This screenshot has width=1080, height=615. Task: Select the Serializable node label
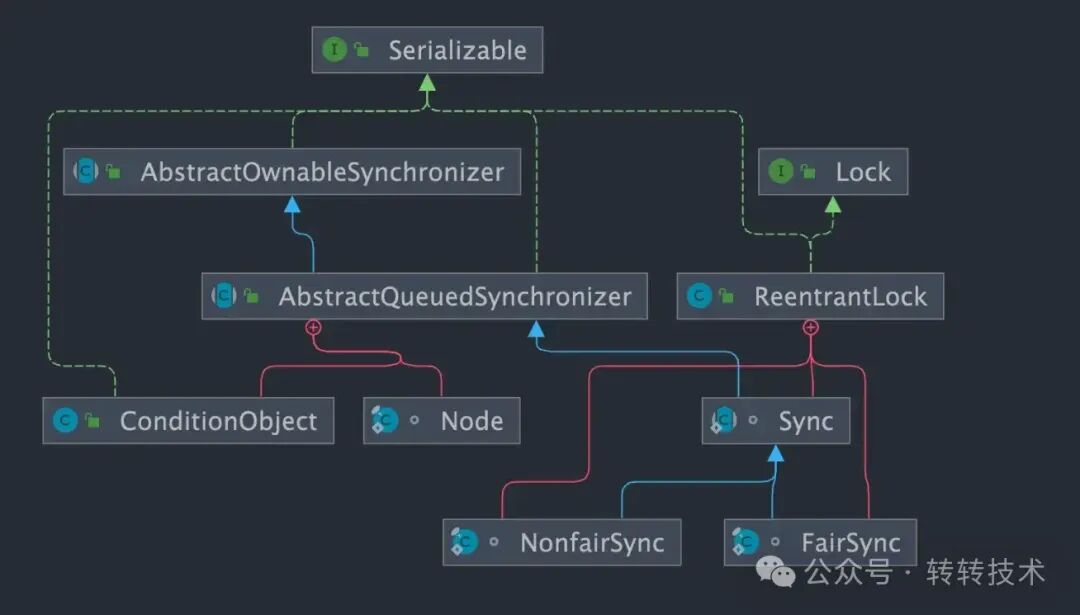click(x=457, y=50)
